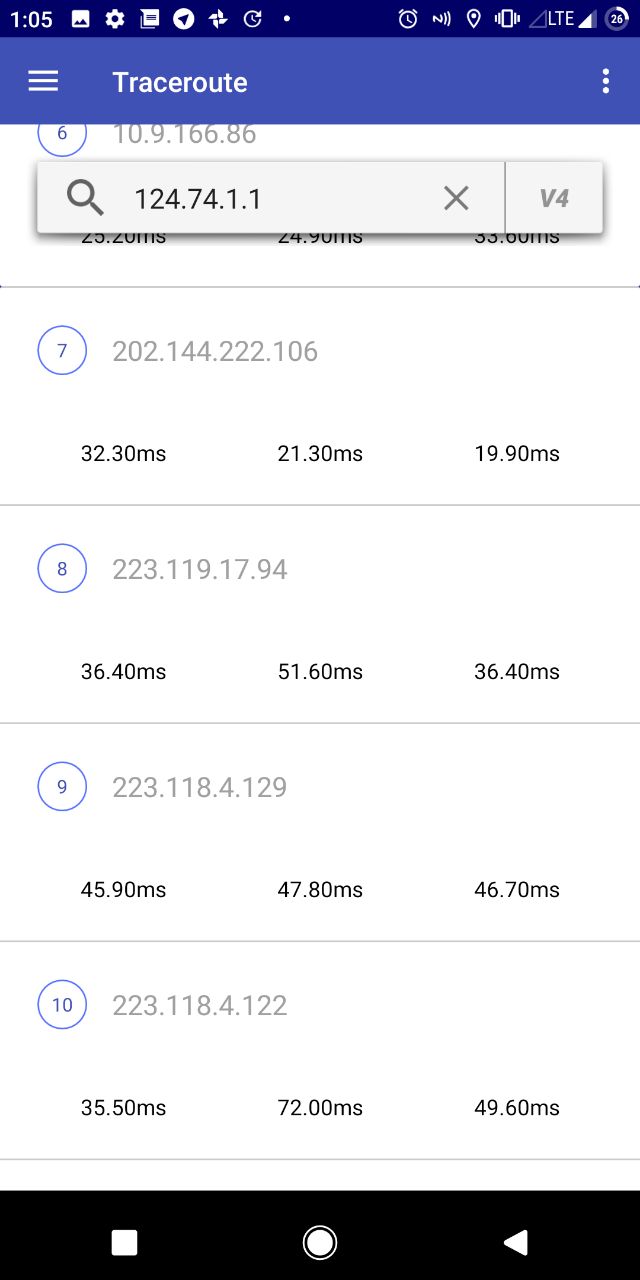Open the hamburger navigation menu
This screenshot has width=640, height=1280.
[x=43, y=82]
